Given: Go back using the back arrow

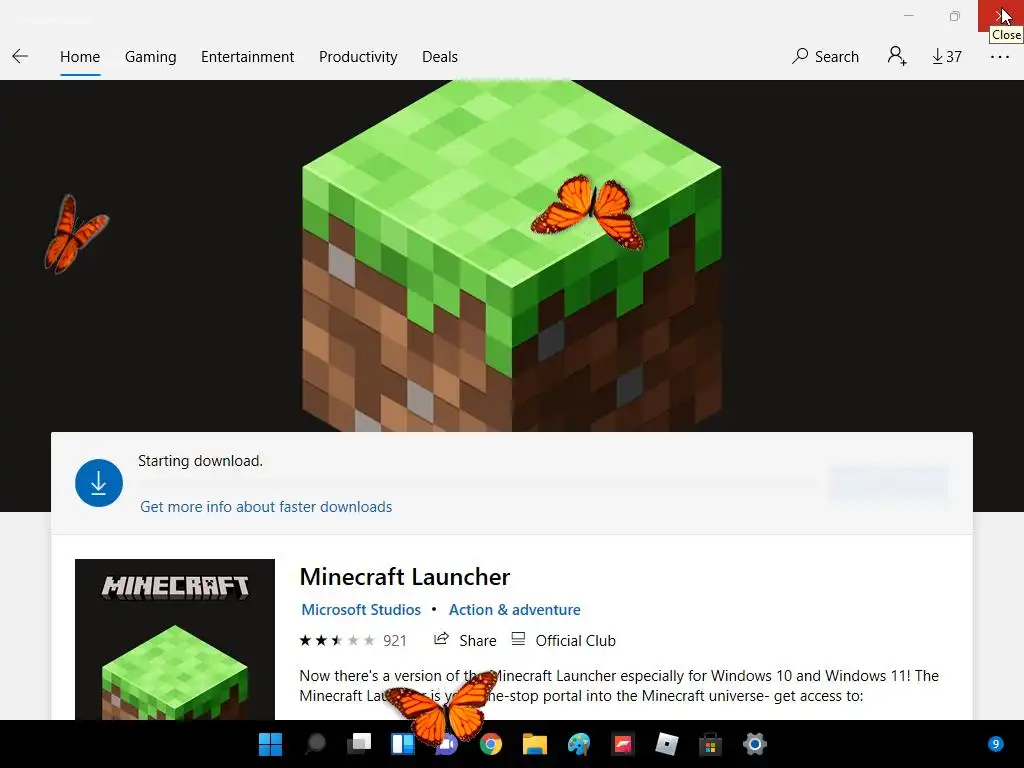Looking at the screenshot, I should (x=20, y=57).
